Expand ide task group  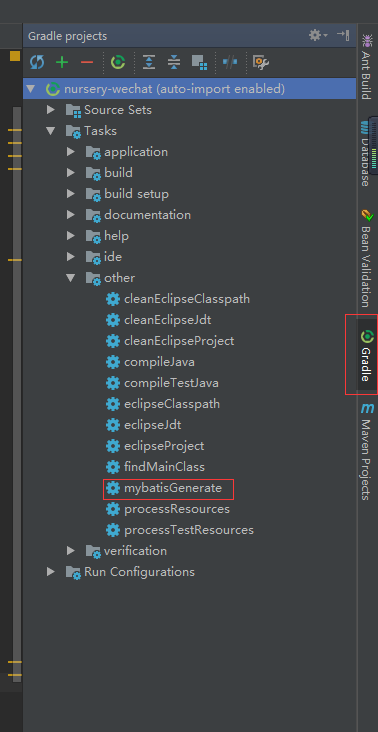click(x=71, y=257)
